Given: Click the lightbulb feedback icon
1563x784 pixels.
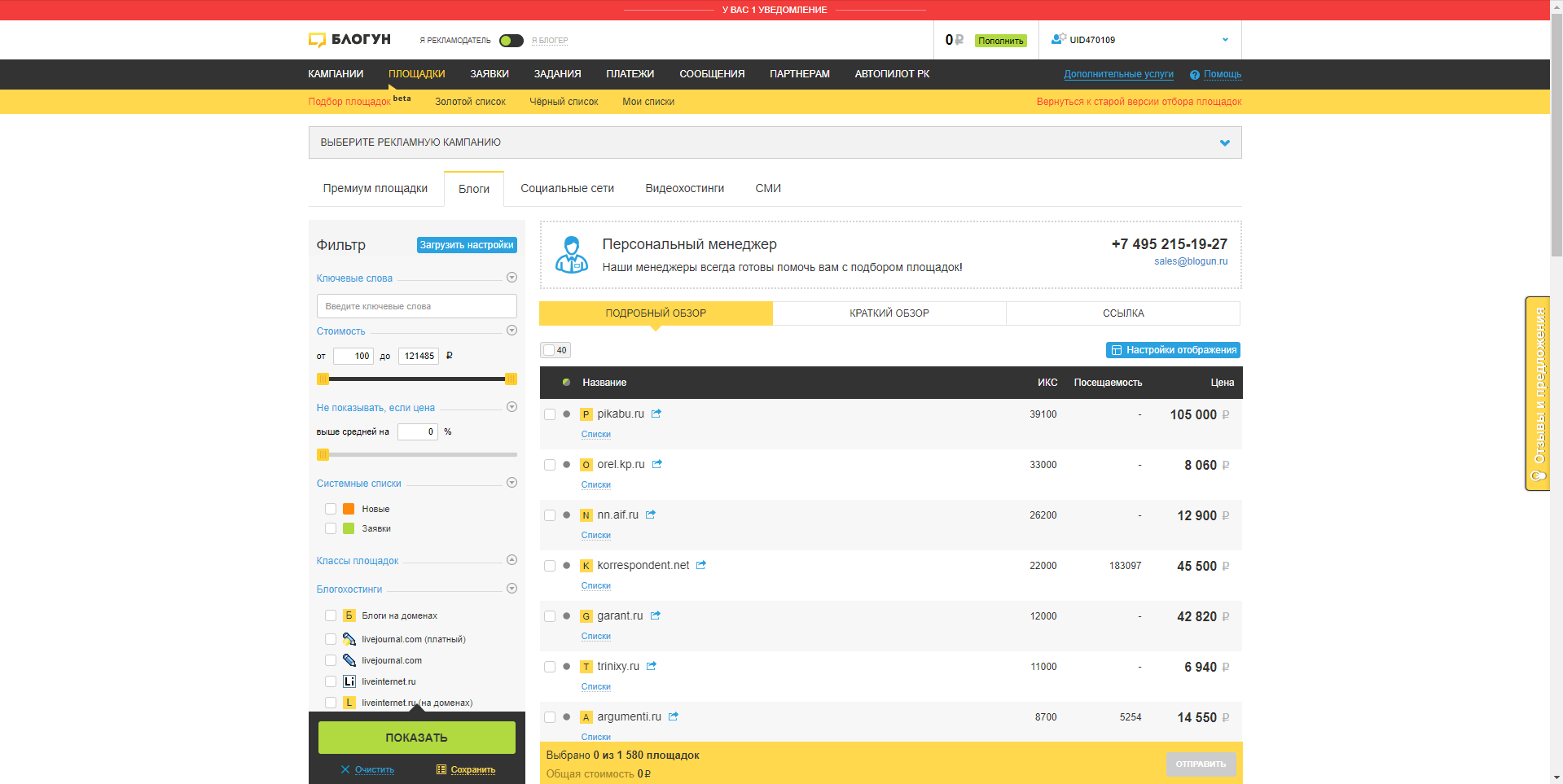Looking at the screenshot, I should pos(1539,476).
